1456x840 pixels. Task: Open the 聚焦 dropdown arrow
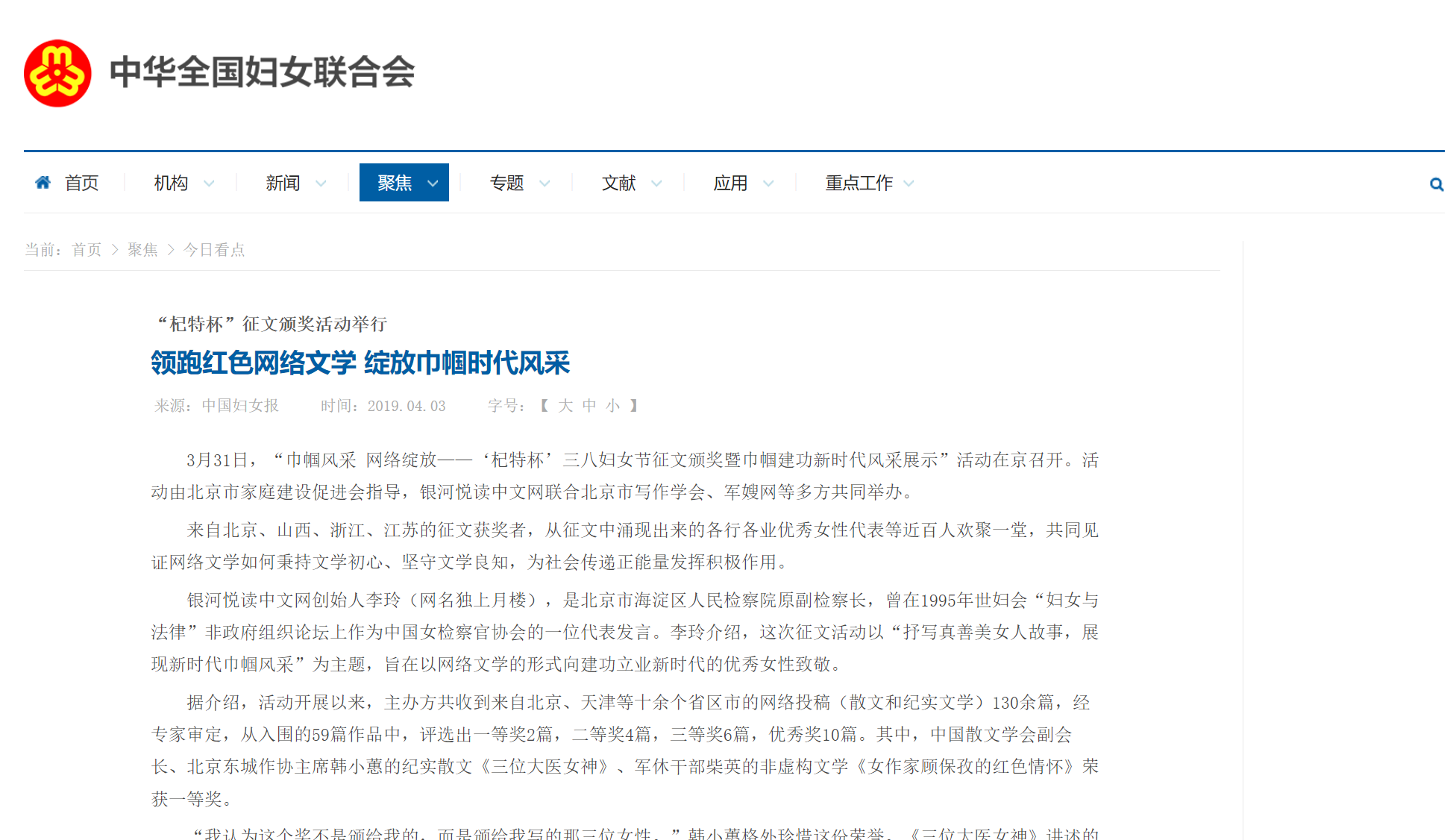pyautogui.click(x=433, y=184)
